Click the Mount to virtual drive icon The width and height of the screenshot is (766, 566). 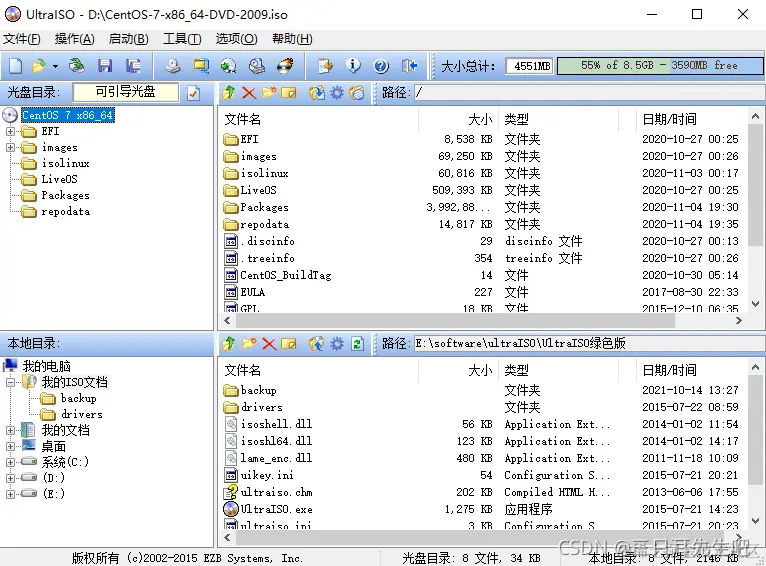[x=256, y=66]
